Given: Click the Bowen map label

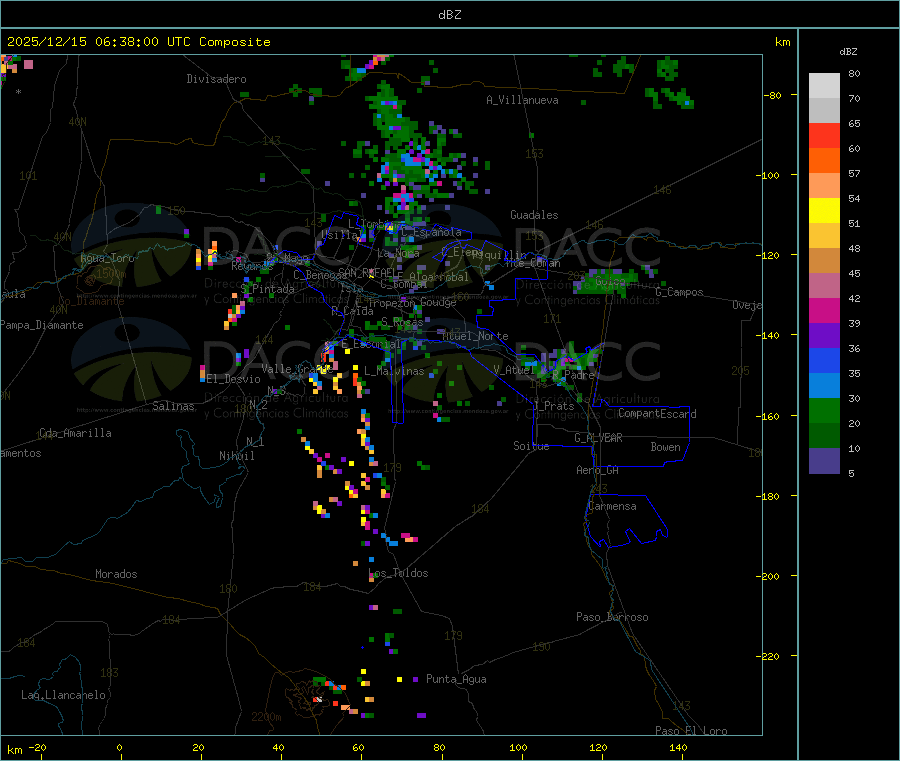Looking at the screenshot, I should point(665,447).
